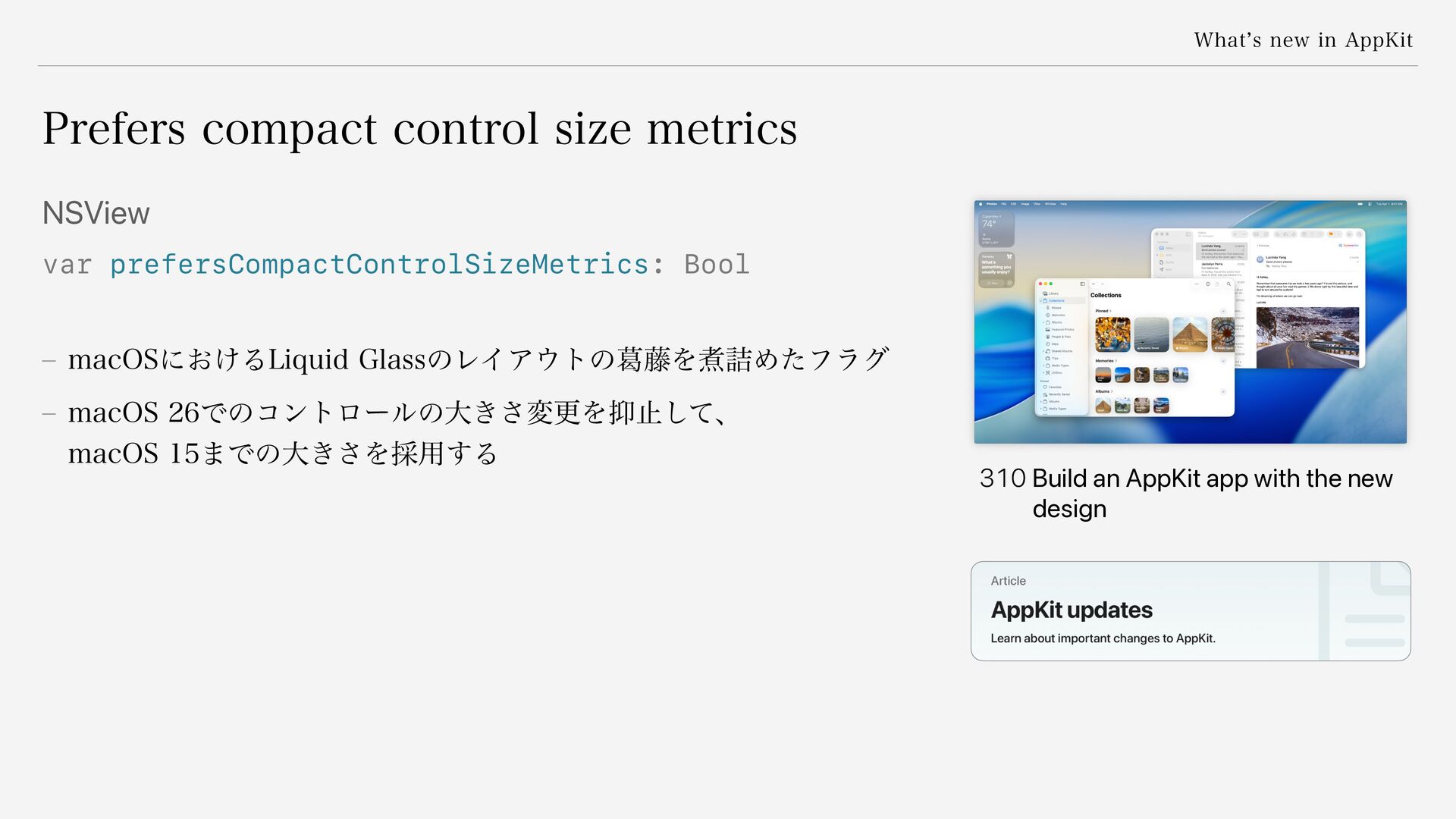Open the pyramid pinned collection thumbnail
This screenshot has width=1456, height=819.
click(x=1190, y=334)
